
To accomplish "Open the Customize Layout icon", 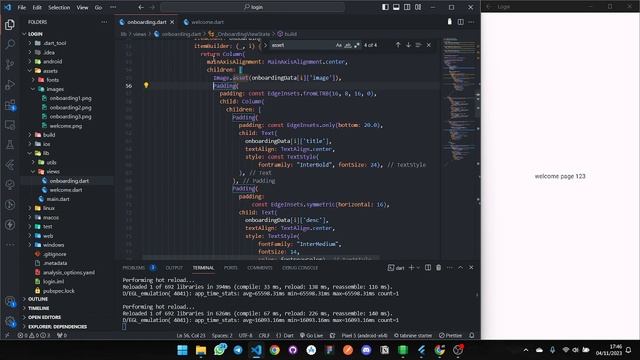I will click(418, 7).
